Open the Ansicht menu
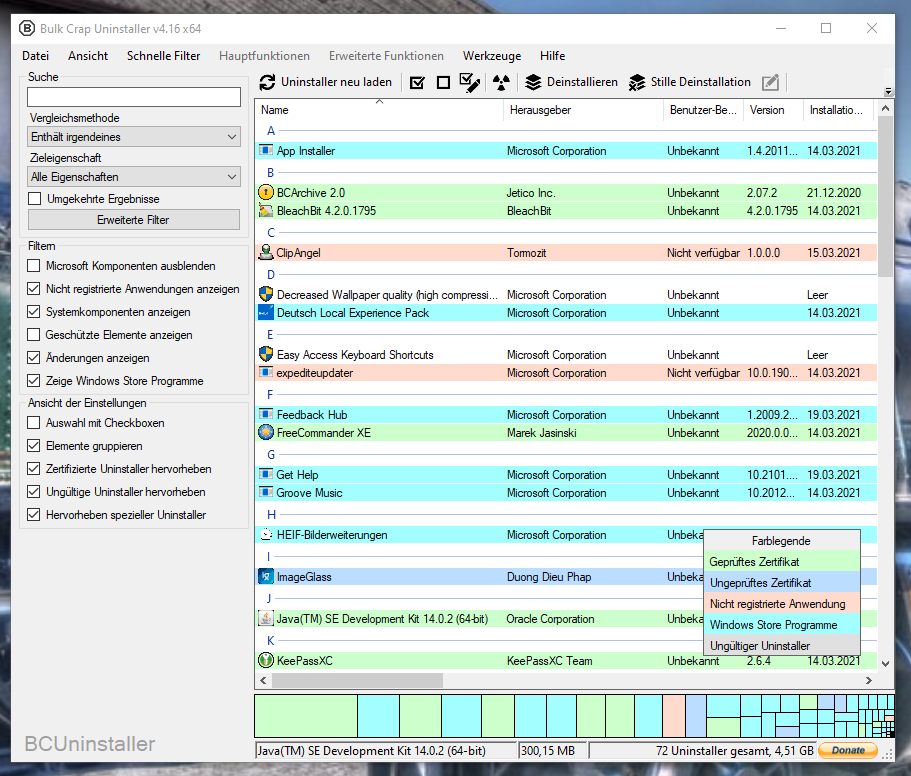This screenshot has width=911, height=776. (x=88, y=56)
